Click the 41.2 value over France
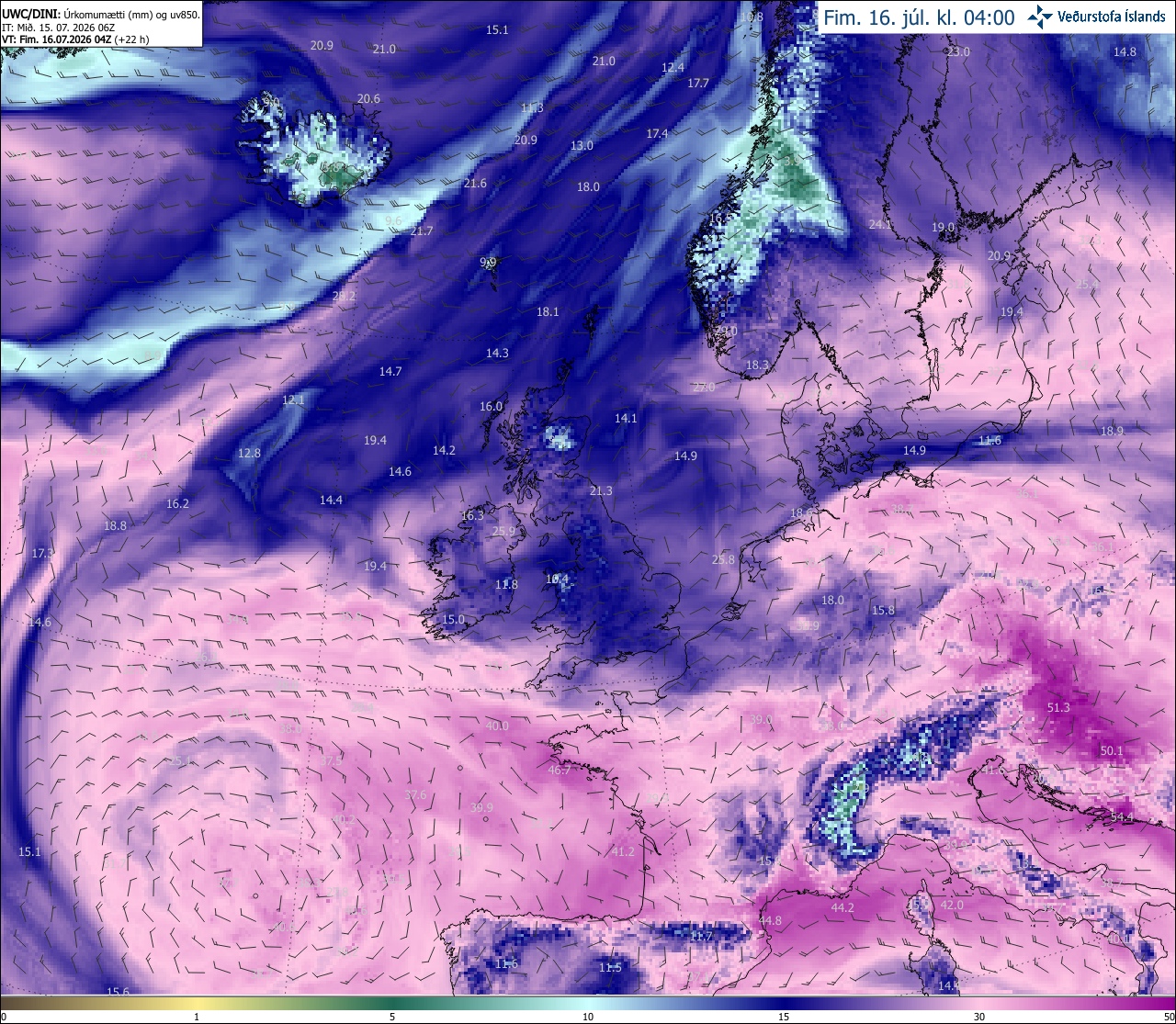 pyautogui.click(x=623, y=851)
